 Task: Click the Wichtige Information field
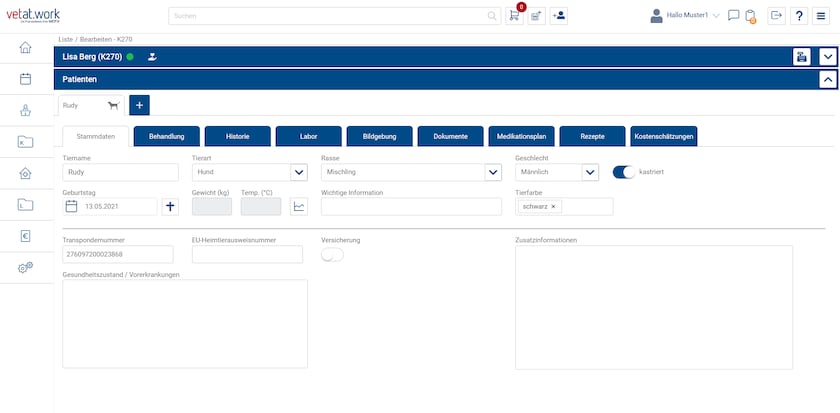pyautogui.click(x=411, y=207)
